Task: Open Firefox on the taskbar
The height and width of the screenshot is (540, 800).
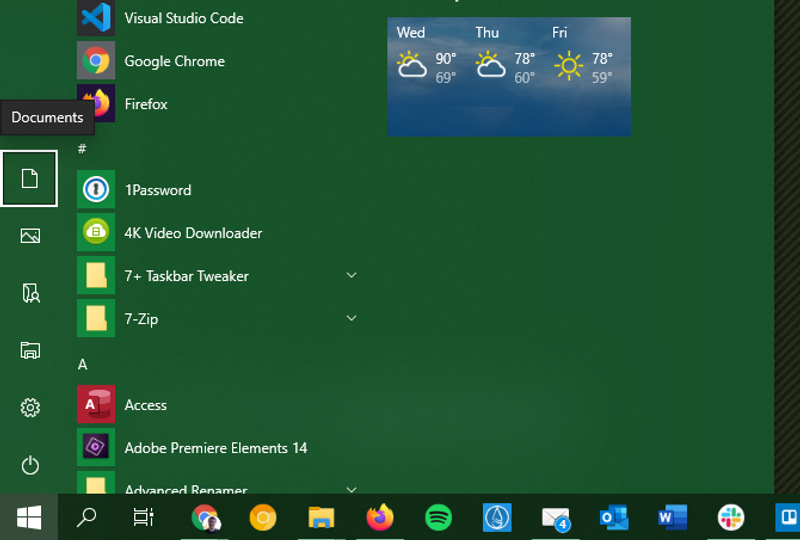Action: click(380, 517)
